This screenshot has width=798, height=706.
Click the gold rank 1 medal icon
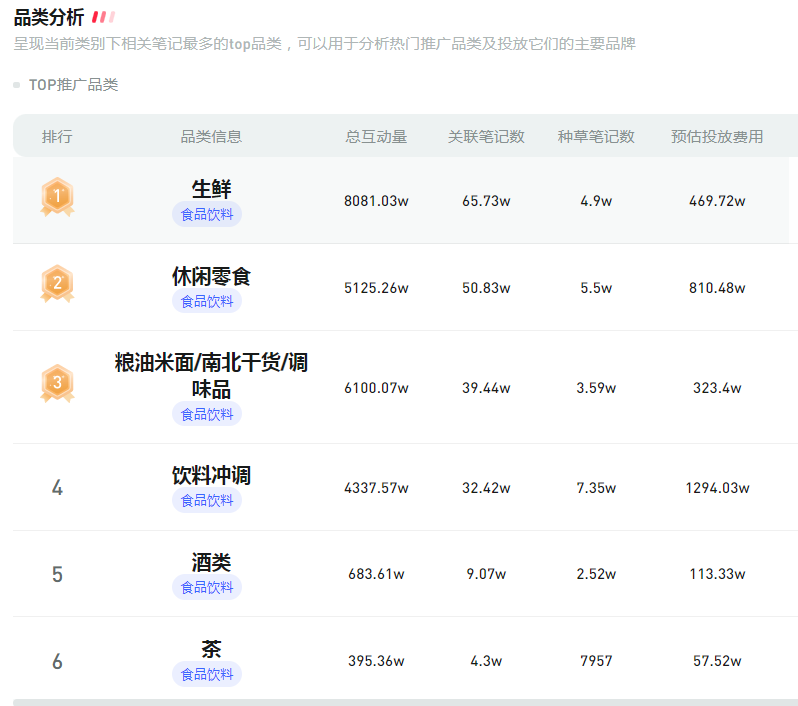[x=57, y=197]
